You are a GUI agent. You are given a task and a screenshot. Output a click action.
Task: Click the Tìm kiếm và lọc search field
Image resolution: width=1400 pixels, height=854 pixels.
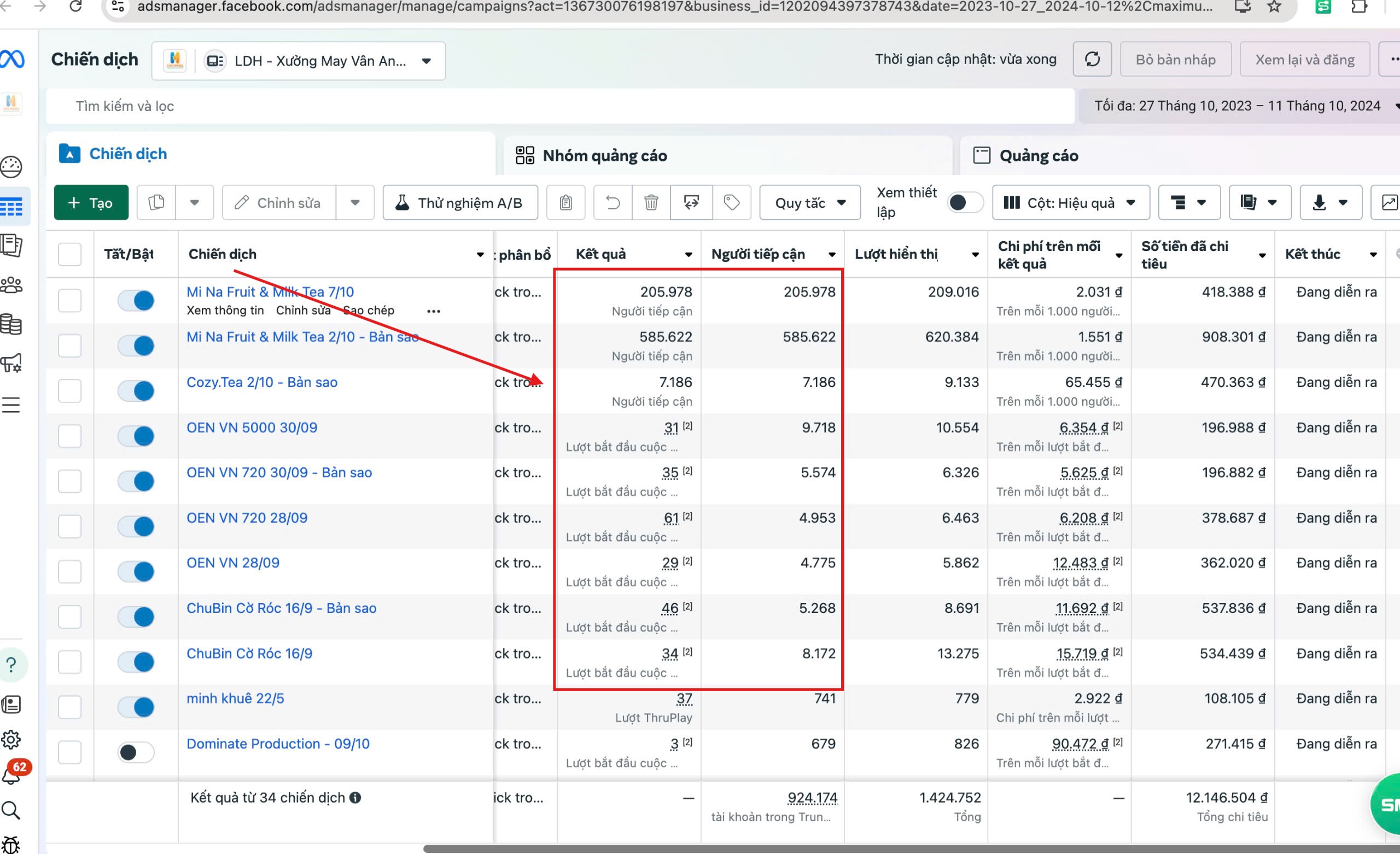coord(559,106)
